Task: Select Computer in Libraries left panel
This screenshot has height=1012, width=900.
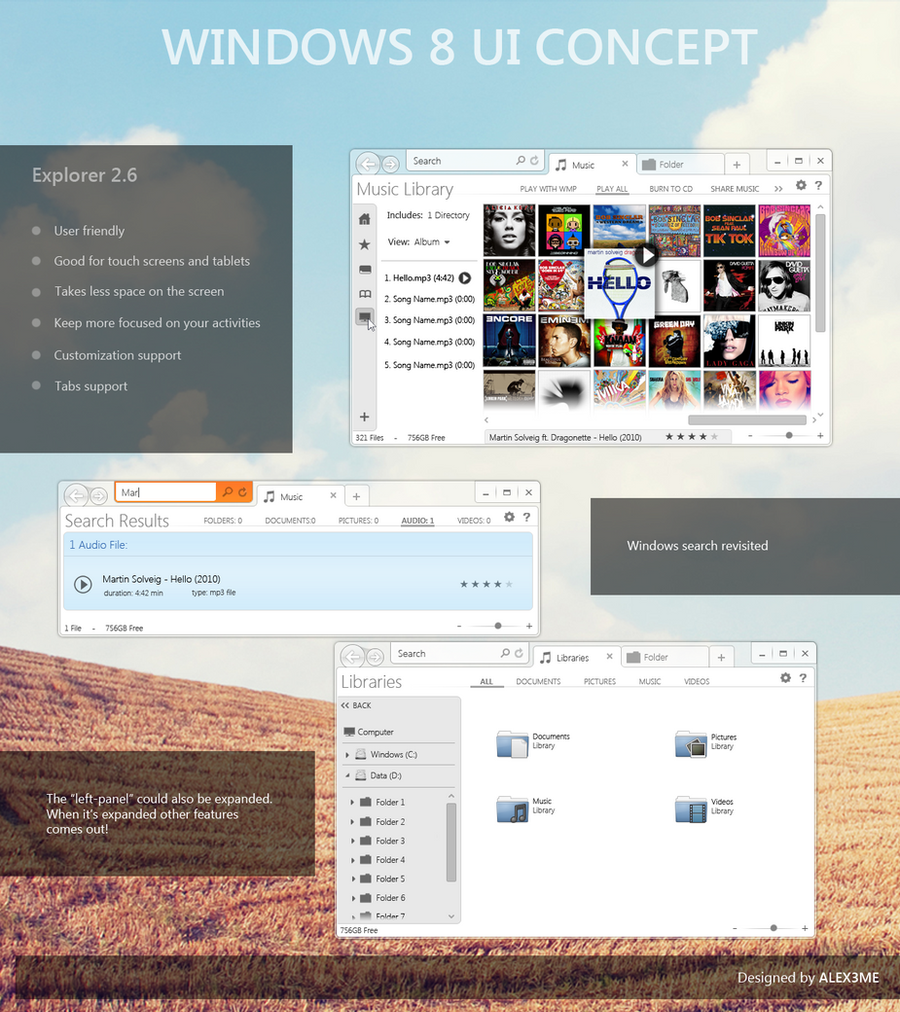Action: coord(369,732)
